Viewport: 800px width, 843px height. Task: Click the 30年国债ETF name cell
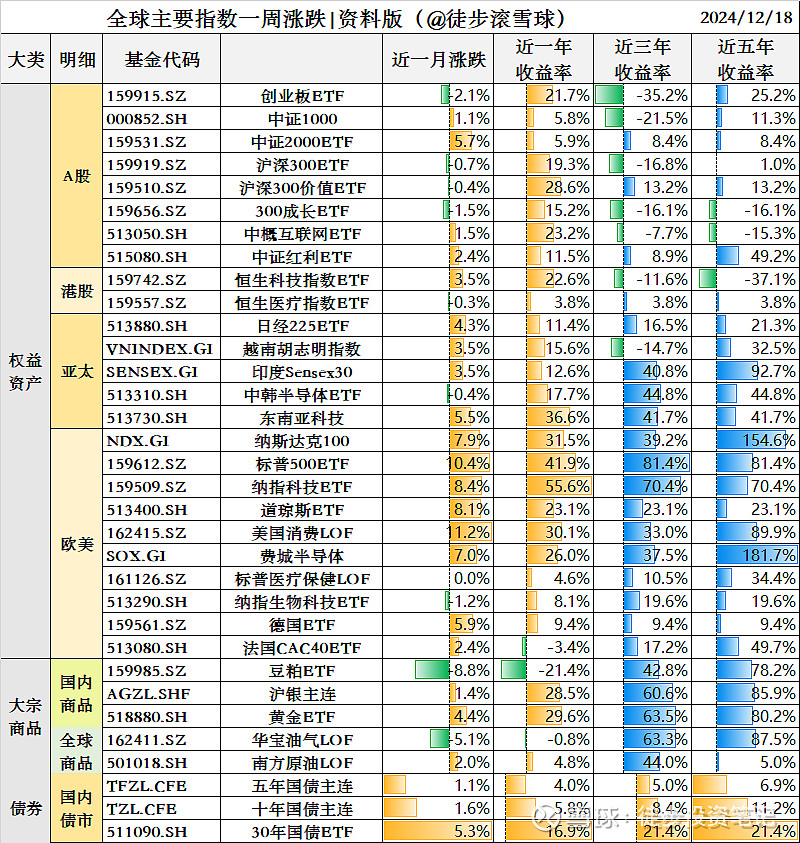coord(302,832)
